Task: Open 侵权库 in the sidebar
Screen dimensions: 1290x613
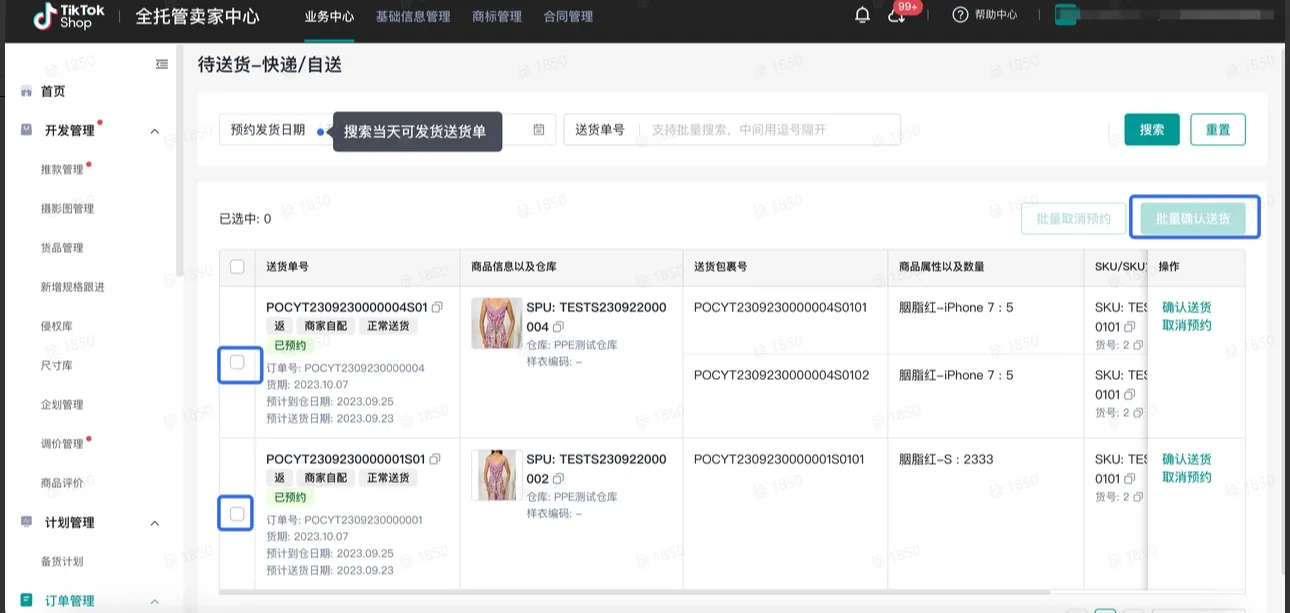Action: pyautogui.click(x=56, y=326)
